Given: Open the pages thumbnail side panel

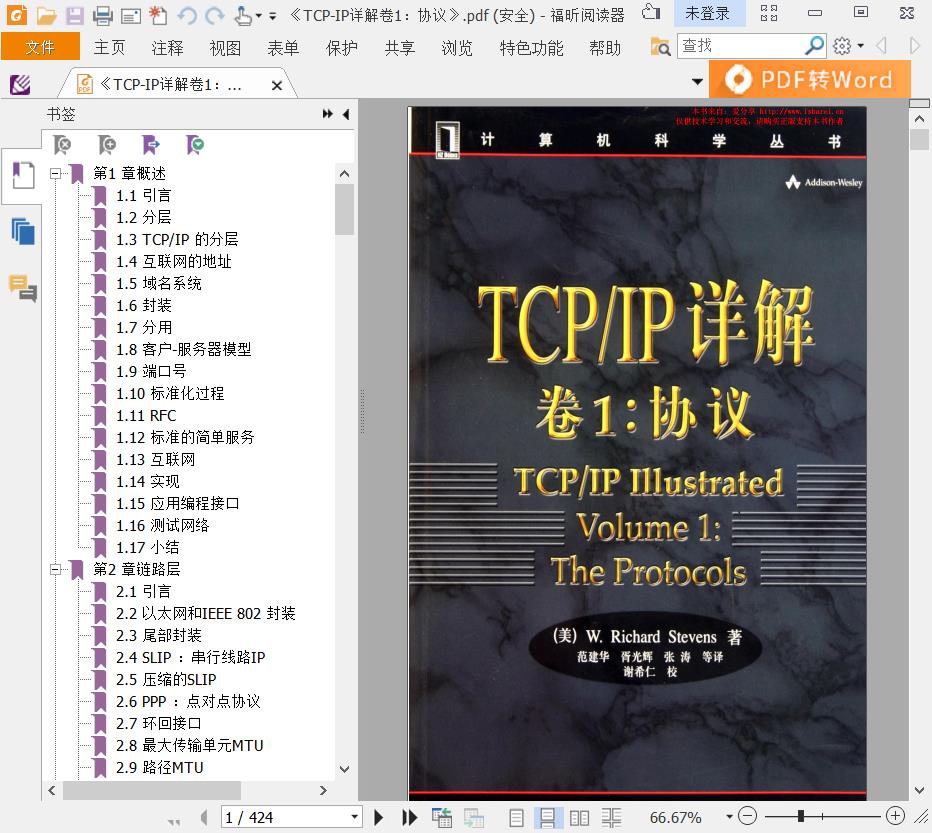Looking at the screenshot, I should pos(23,231).
